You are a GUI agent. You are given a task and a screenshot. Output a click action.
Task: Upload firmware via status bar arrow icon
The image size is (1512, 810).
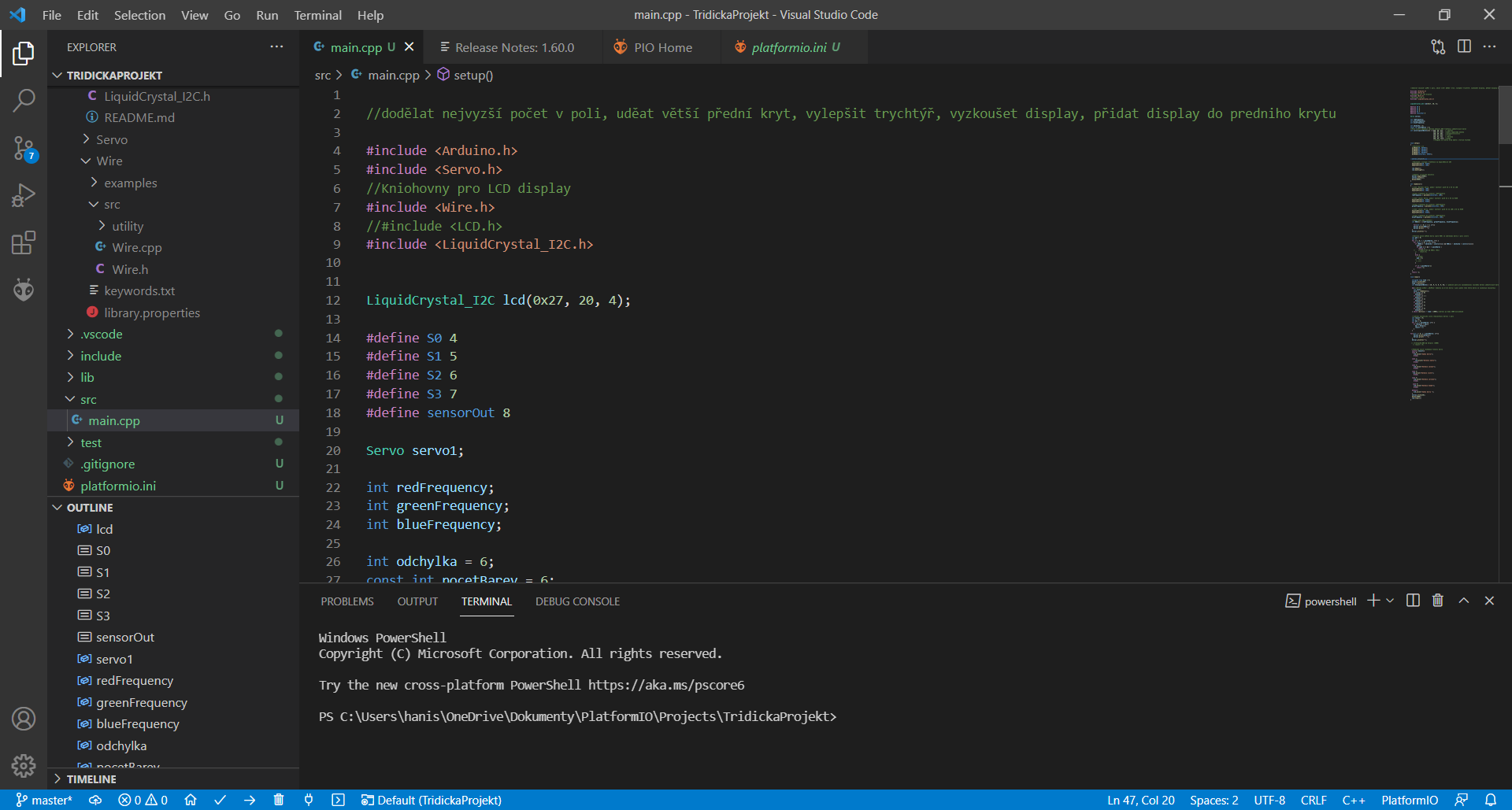click(250, 800)
